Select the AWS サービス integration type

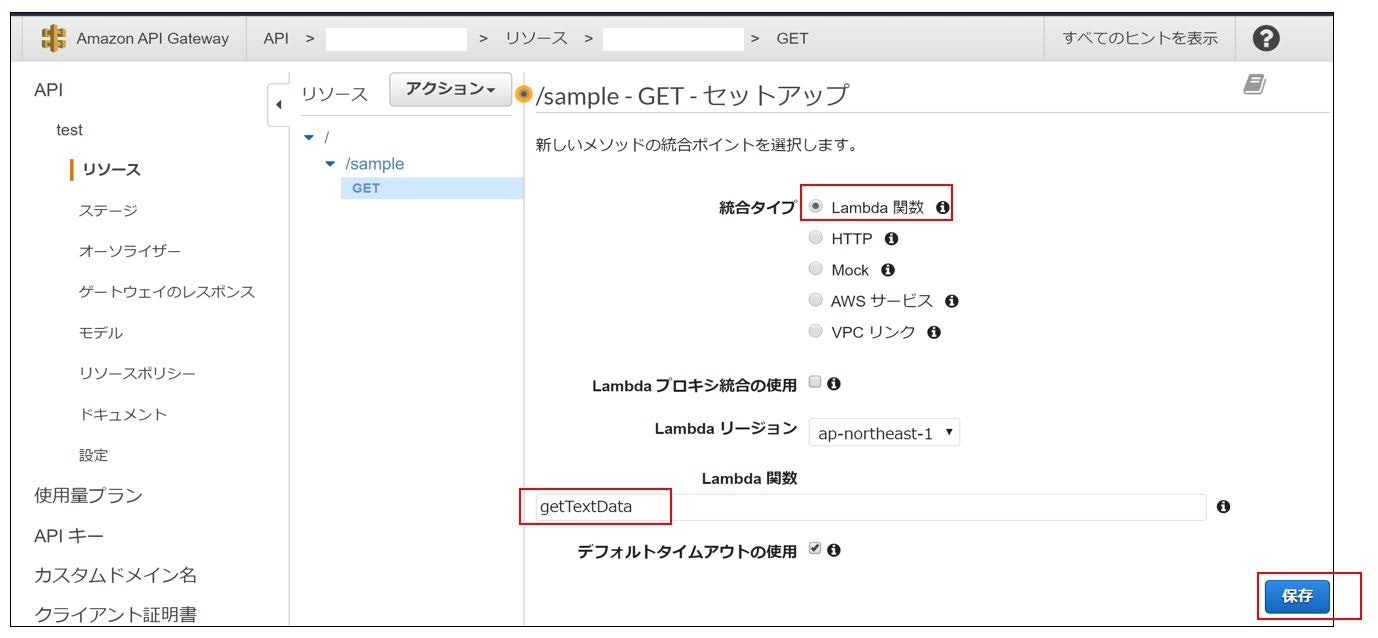816,300
